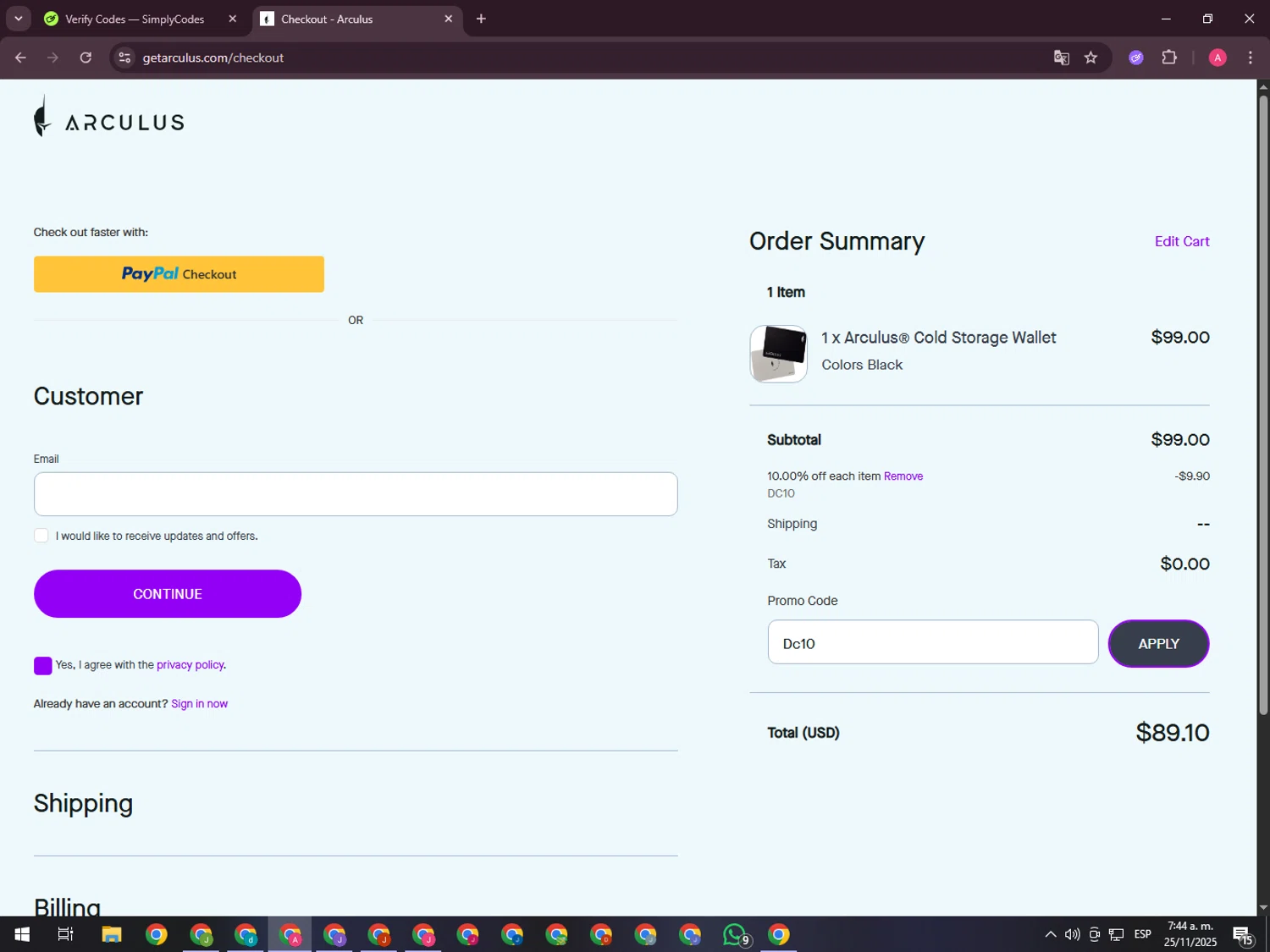
Task: Click the 1 x Arculus Cold Storage Wallet title
Action: coord(938,338)
